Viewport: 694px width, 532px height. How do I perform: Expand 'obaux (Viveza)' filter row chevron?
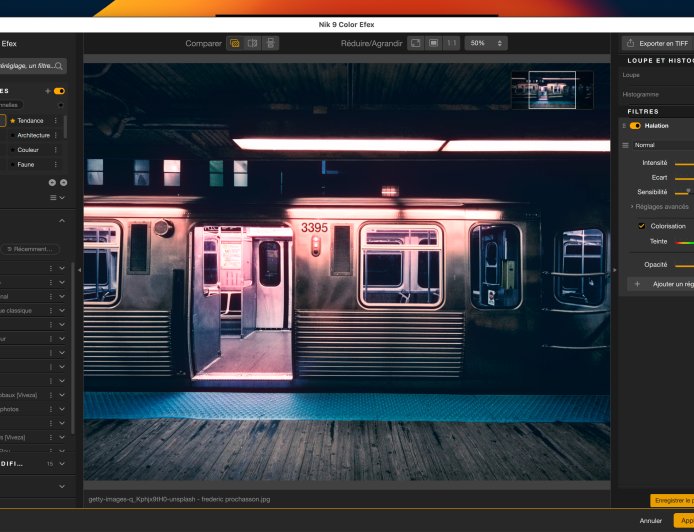[x=62, y=395]
